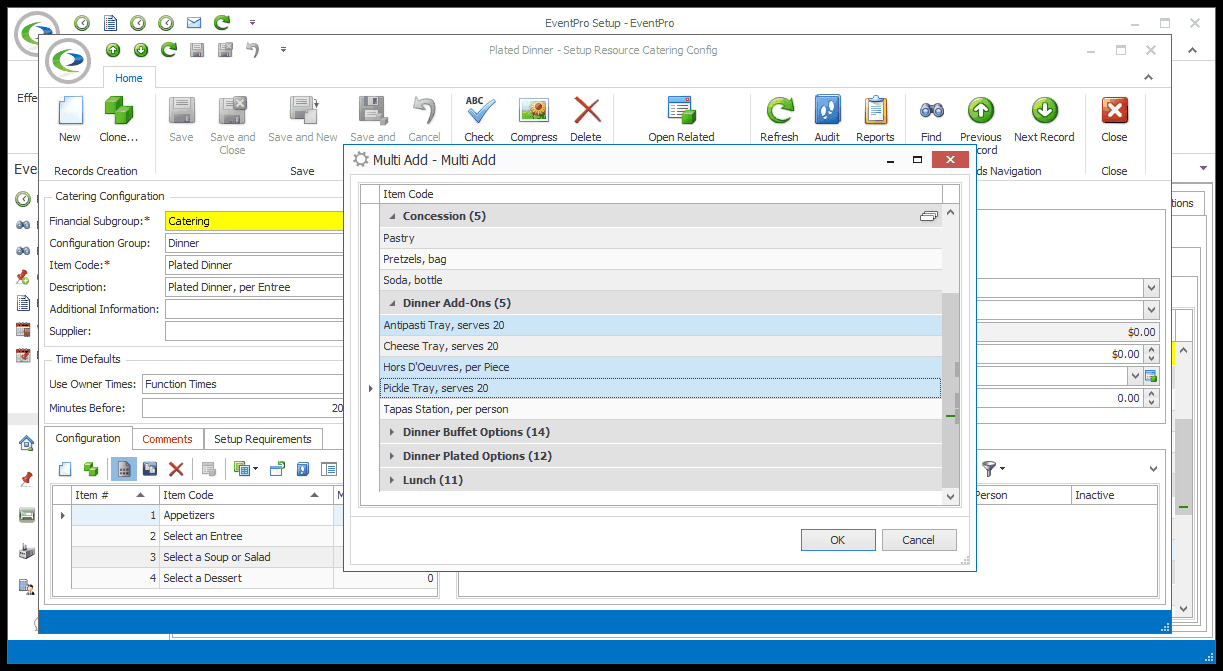Click envelope icon in EventPro Setup title bar

[194, 22]
